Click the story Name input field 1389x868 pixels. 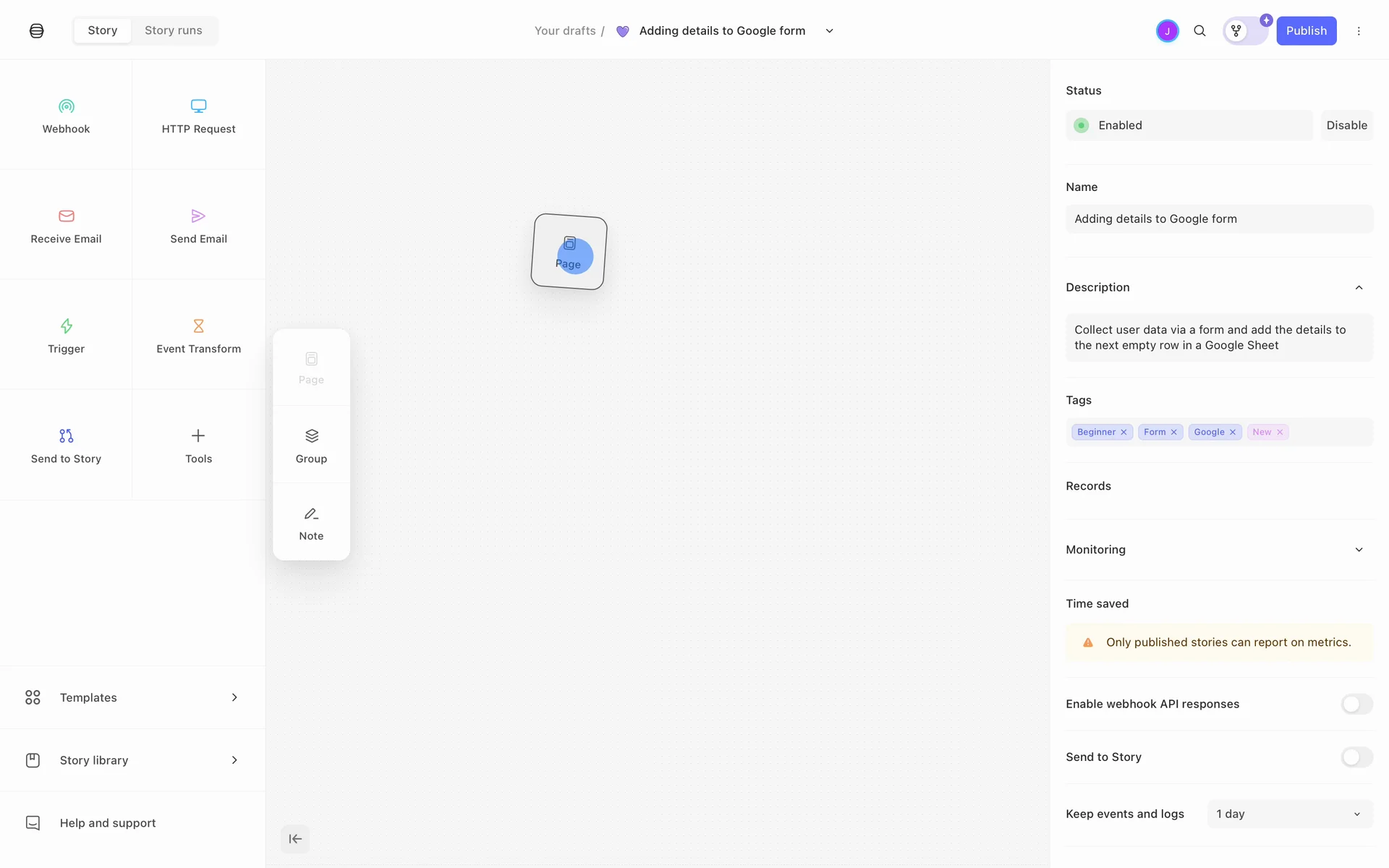1219,219
